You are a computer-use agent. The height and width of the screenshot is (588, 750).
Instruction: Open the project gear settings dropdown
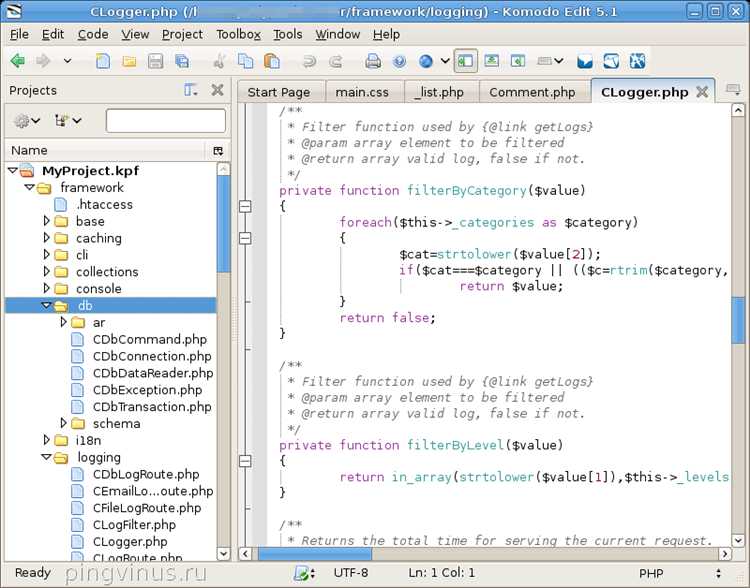[26, 121]
